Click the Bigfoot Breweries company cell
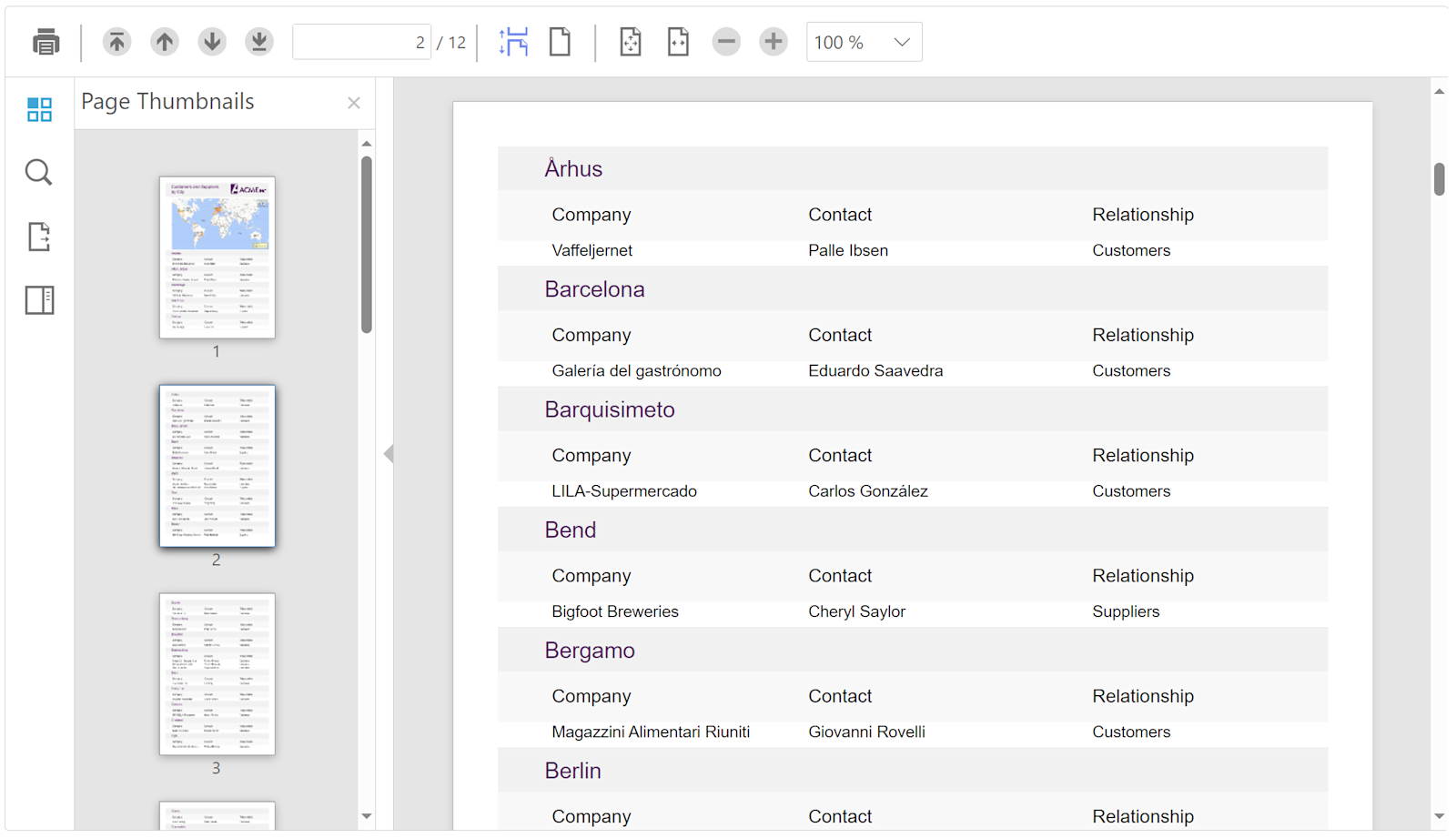Screen dimensions: 1456x838 (x=615, y=611)
